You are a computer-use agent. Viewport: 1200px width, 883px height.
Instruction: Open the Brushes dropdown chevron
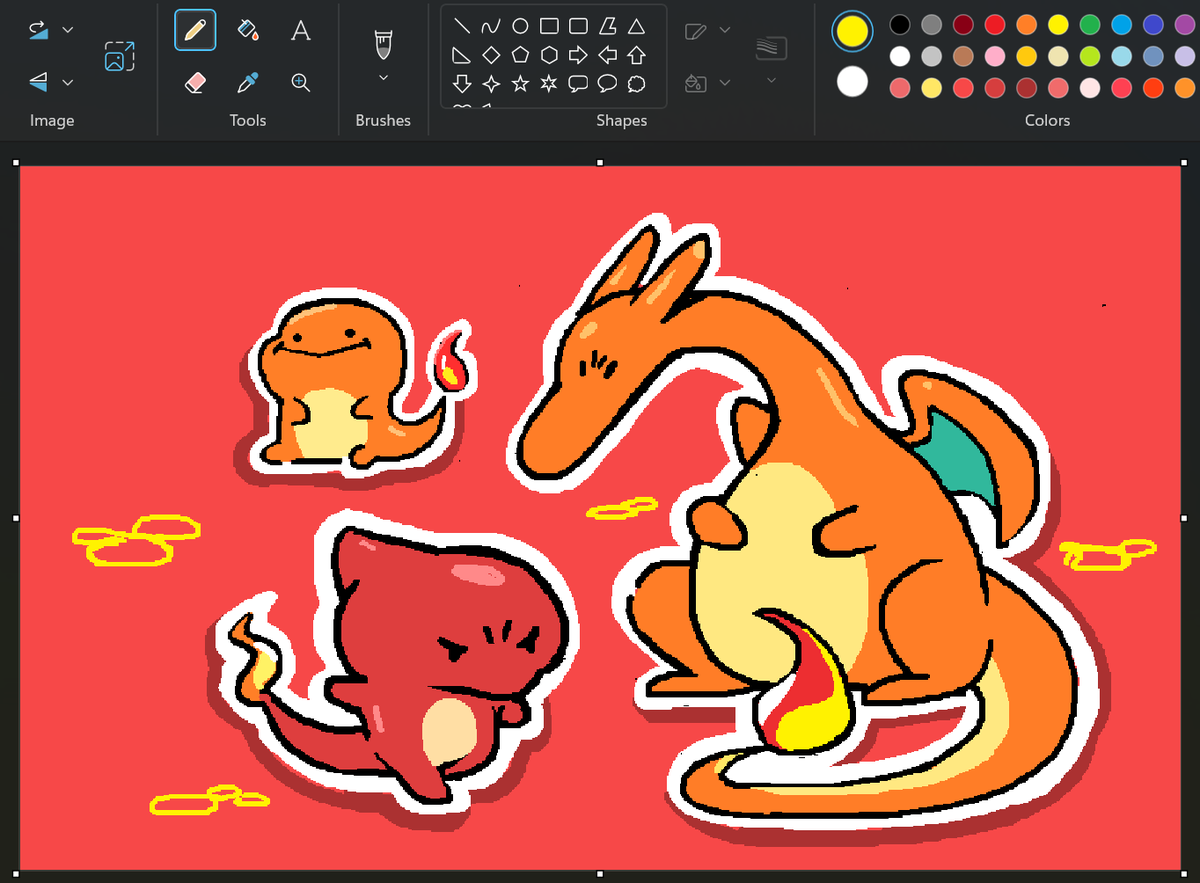pyautogui.click(x=383, y=76)
